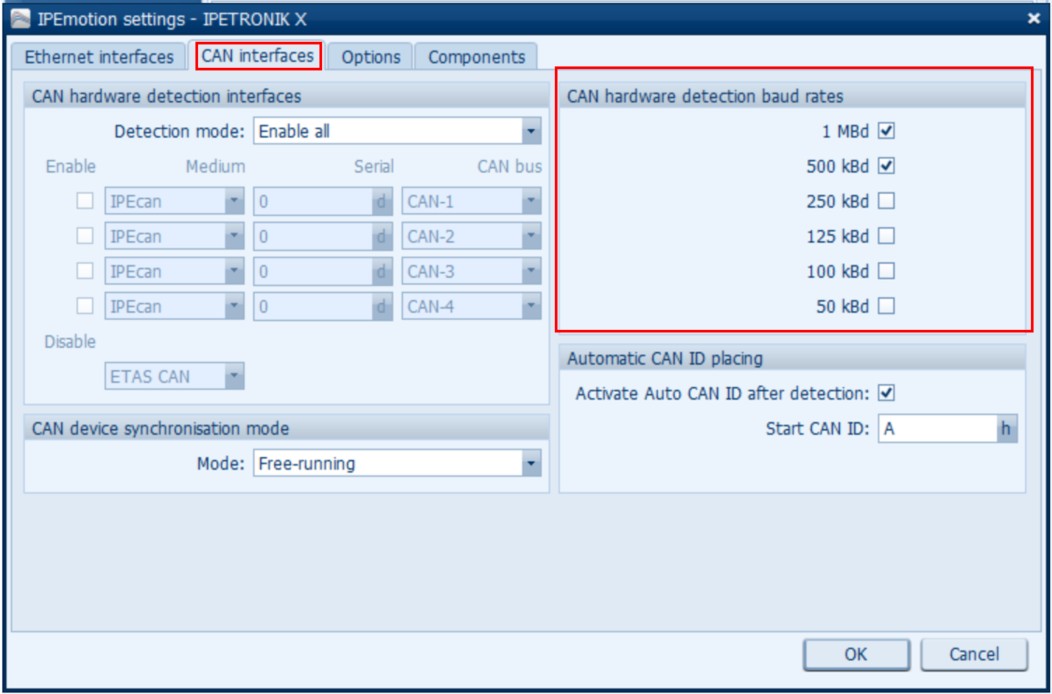Open the ETAS CAN disable dropdown
The image size is (1052, 694).
coord(234,377)
